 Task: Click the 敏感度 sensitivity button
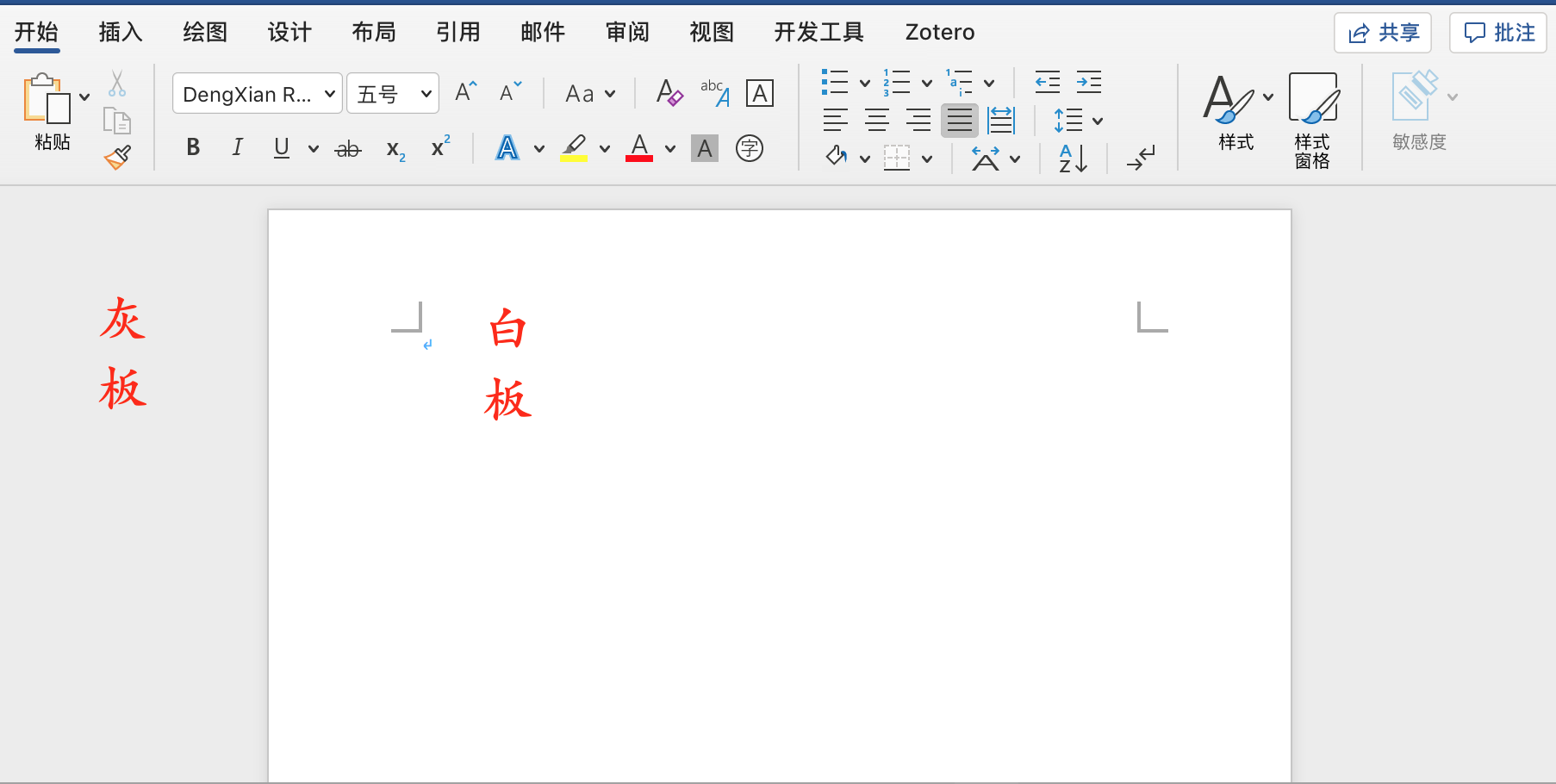click(x=1421, y=112)
